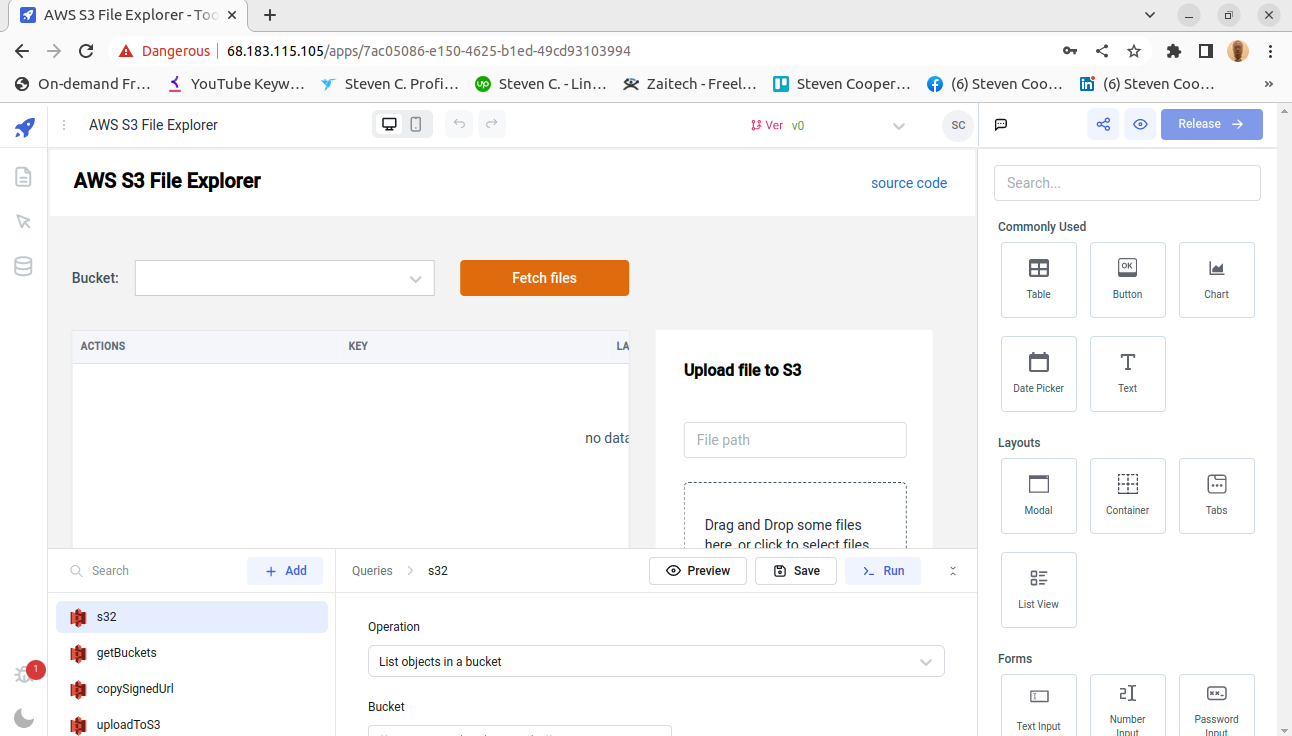This screenshot has width=1292, height=736.
Task: Click the KEY column header
Action: tap(358, 346)
